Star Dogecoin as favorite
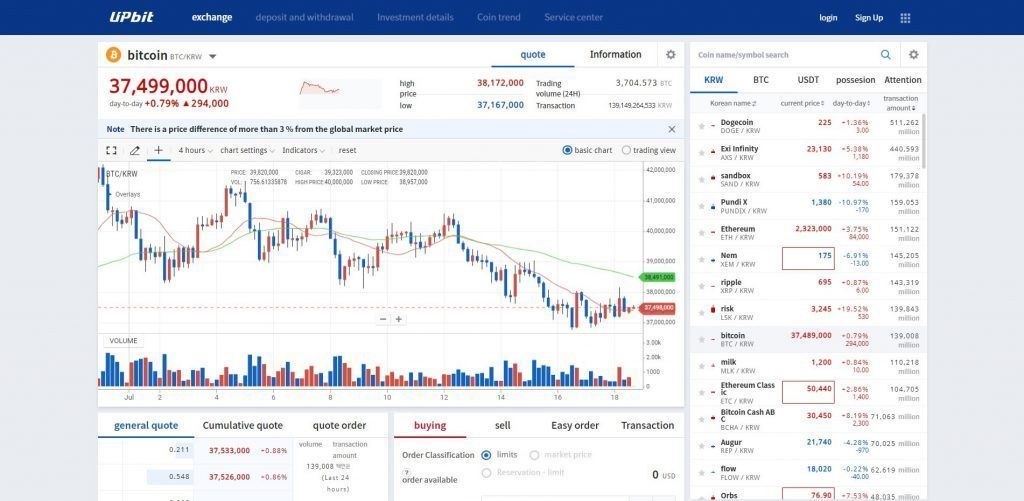1024x501 pixels. pyautogui.click(x=701, y=126)
